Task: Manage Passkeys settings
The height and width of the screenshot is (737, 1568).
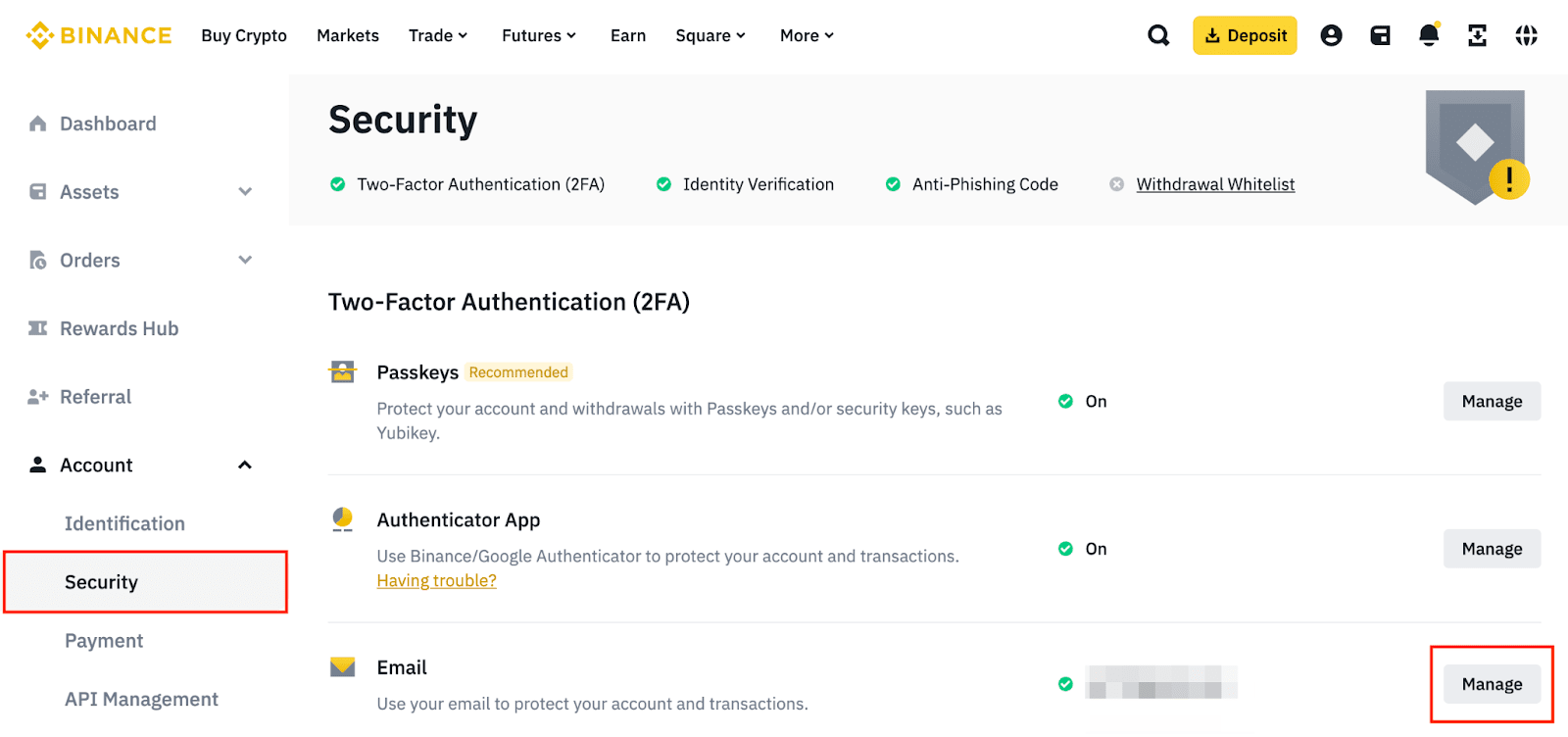Action: (x=1492, y=401)
